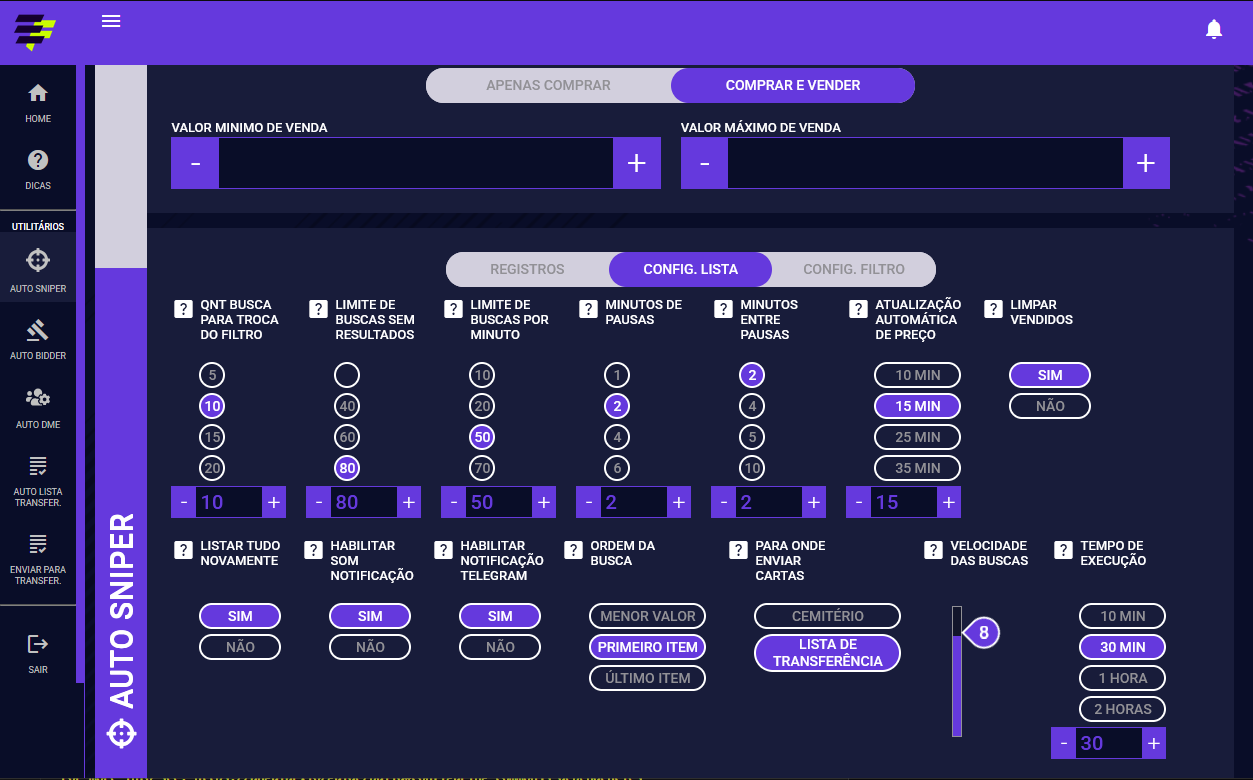Select Apenas Comprar mode
Image resolution: width=1253 pixels, height=780 pixels.
pyautogui.click(x=548, y=85)
